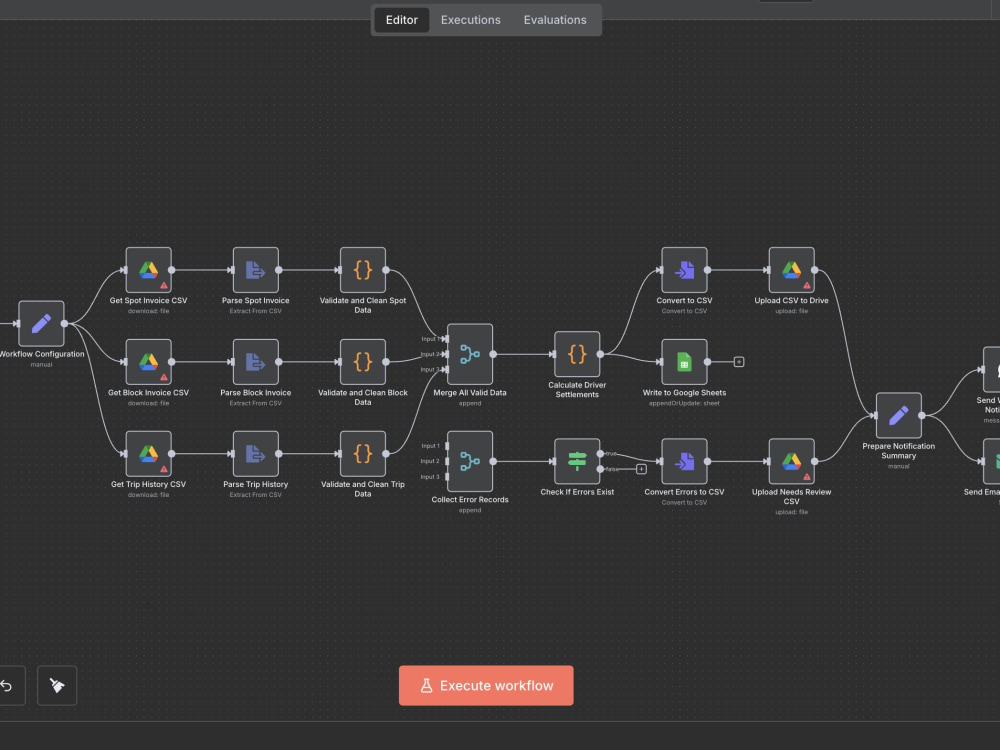Select the Convert to CSV node

(x=684, y=270)
